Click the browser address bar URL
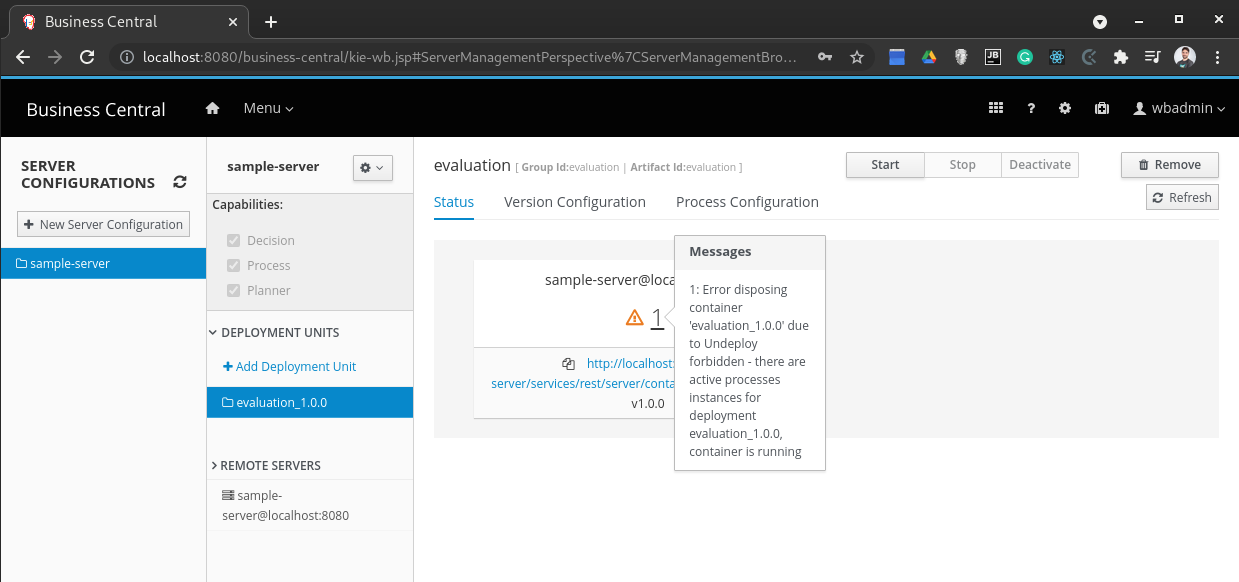 (469, 57)
